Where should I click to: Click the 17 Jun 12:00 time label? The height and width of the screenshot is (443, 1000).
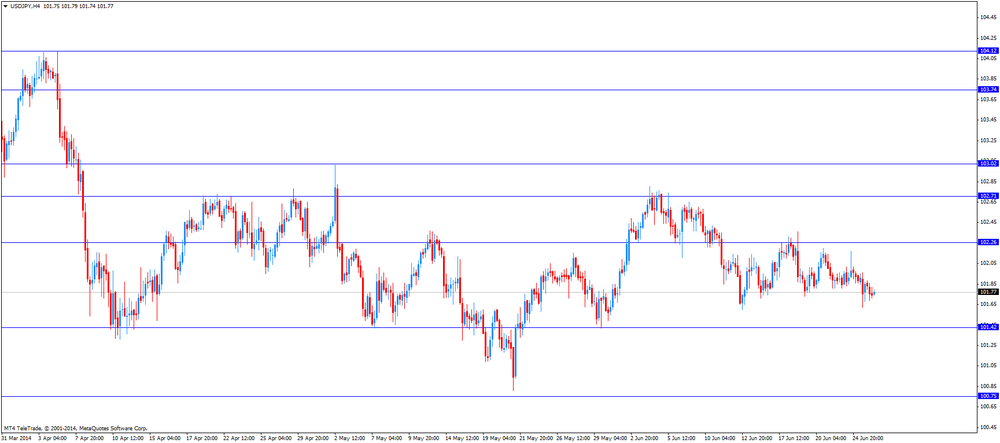pyautogui.click(x=793, y=439)
